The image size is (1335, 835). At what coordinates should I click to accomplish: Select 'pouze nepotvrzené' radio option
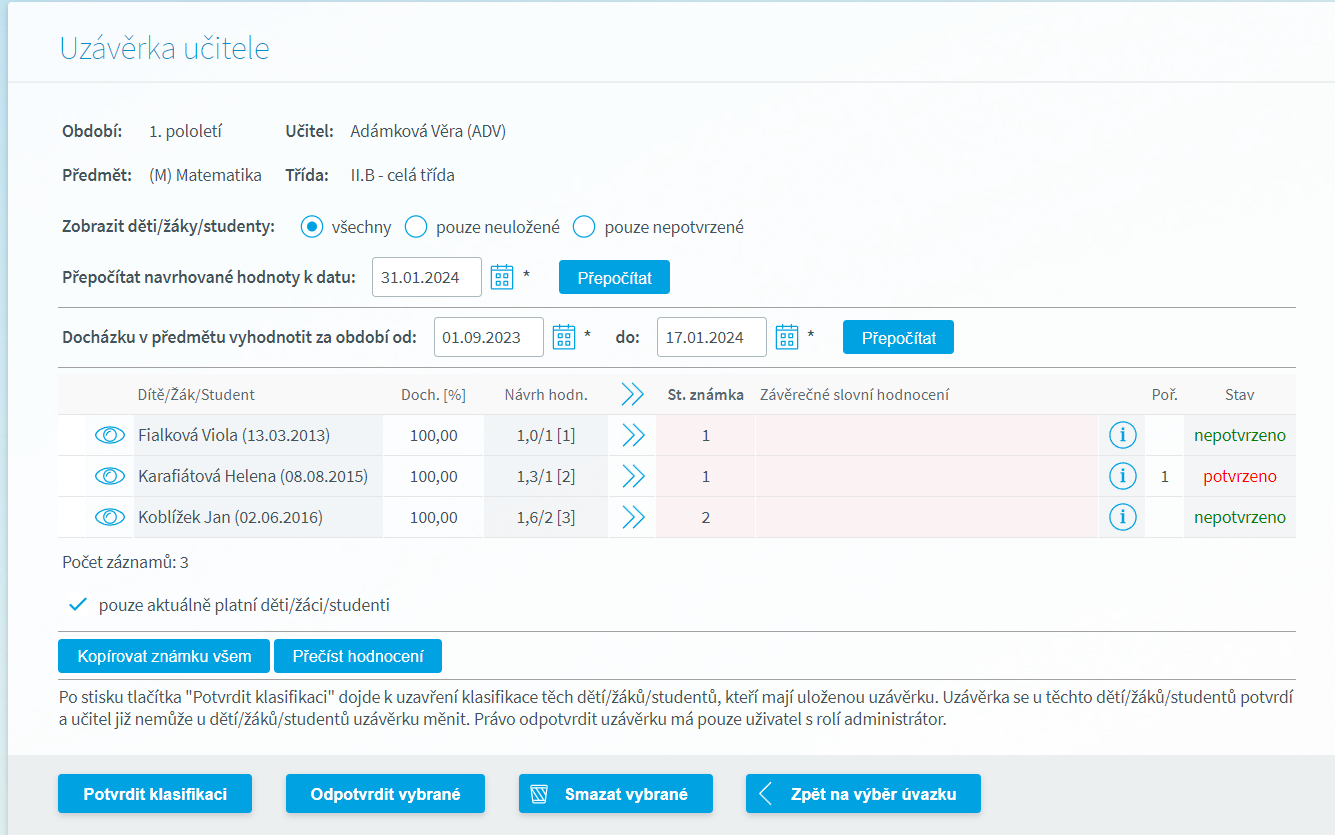[584, 227]
